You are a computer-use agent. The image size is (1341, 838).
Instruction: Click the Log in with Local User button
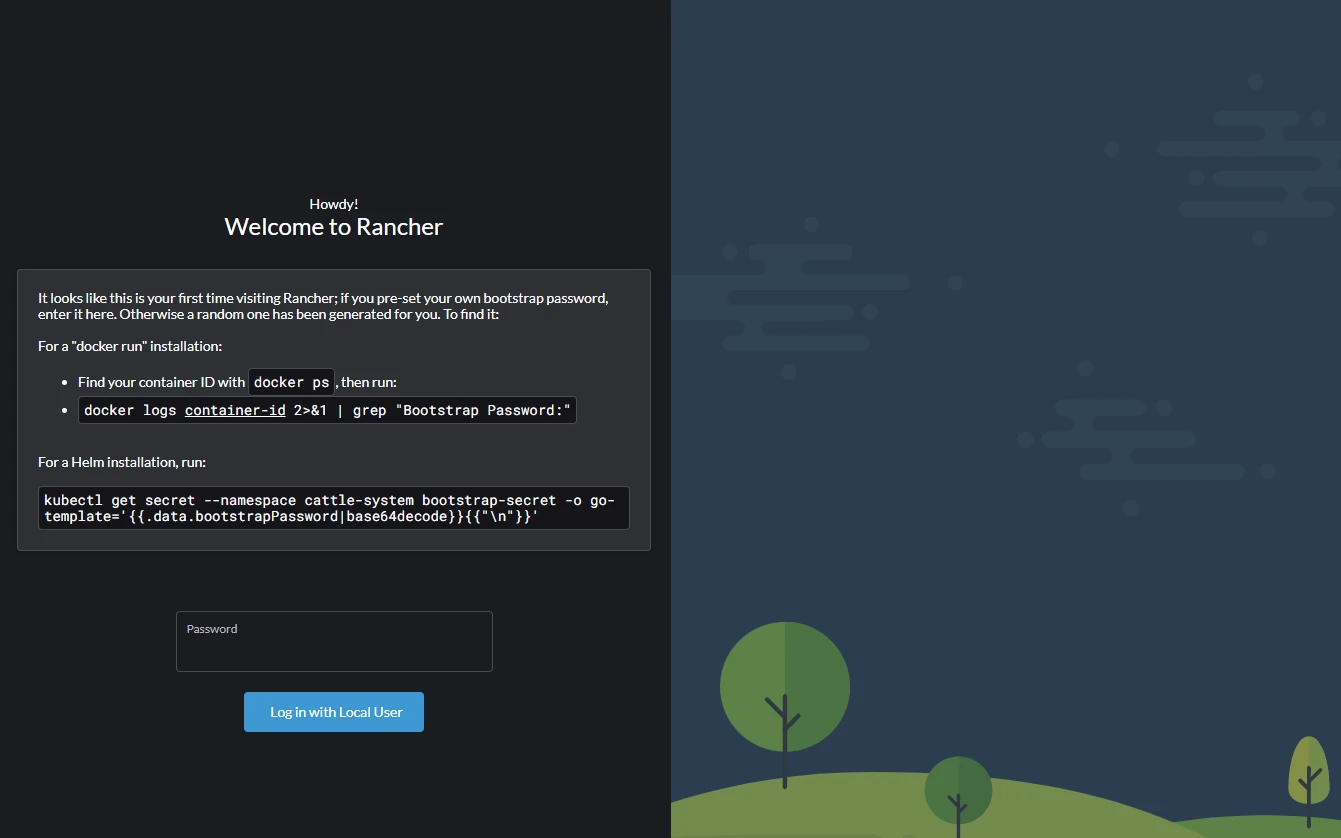[x=334, y=712]
